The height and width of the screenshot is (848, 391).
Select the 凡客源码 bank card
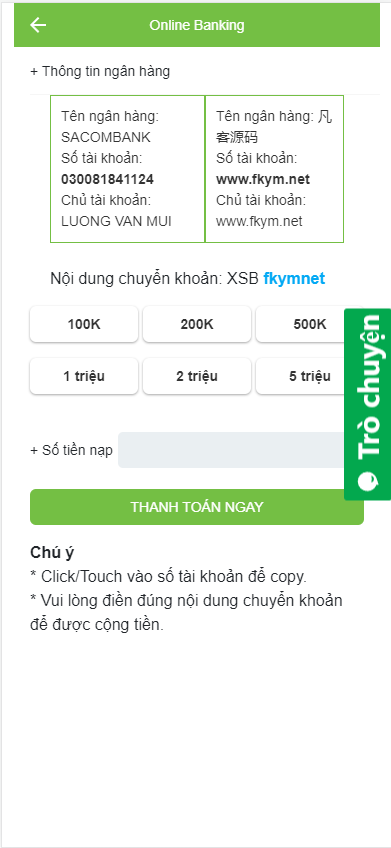click(x=275, y=169)
